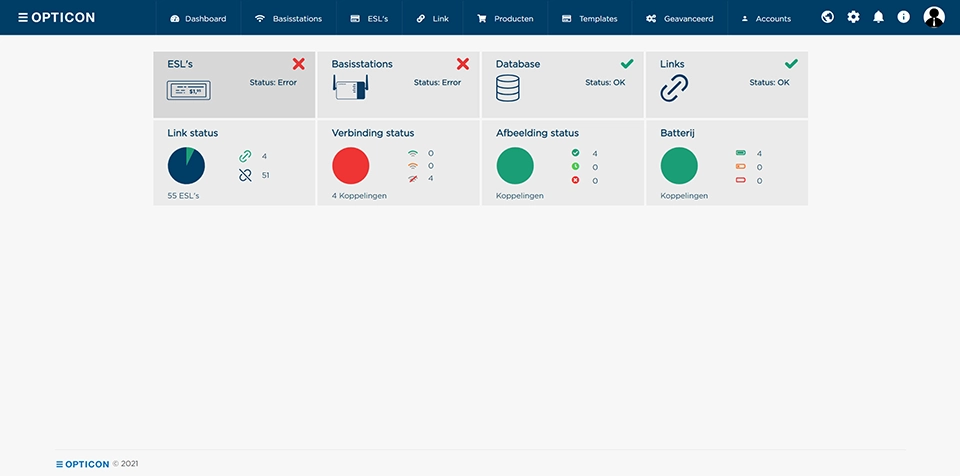This screenshot has height=476, width=960.
Task: Click the Link status pie chart
Action: tap(186, 165)
